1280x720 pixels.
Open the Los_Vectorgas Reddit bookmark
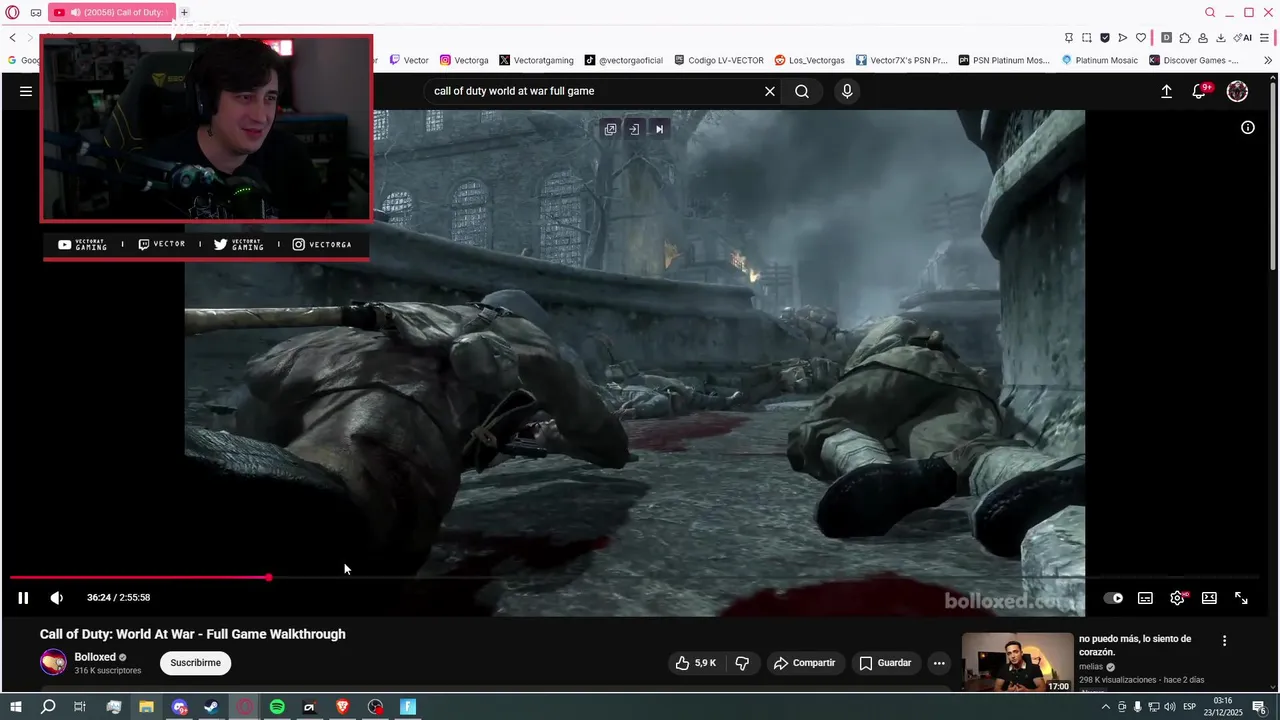[x=810, y=60]
